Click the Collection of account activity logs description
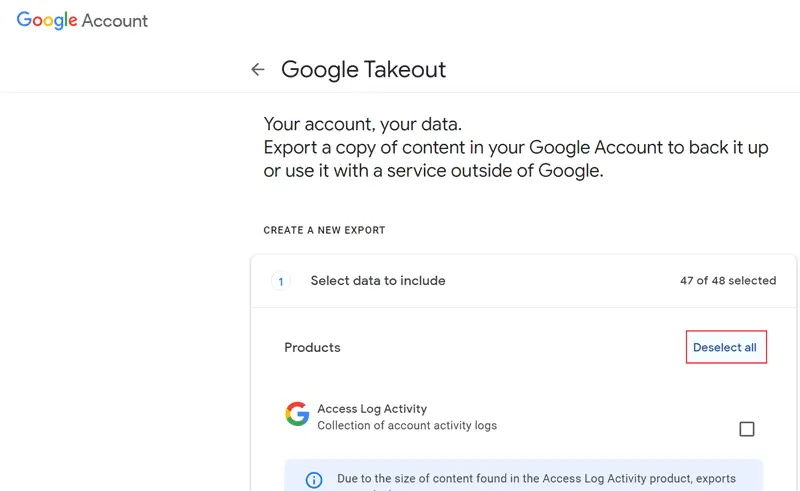The height and width of the screenshot is (491, 800). click(x=407, y=425)
